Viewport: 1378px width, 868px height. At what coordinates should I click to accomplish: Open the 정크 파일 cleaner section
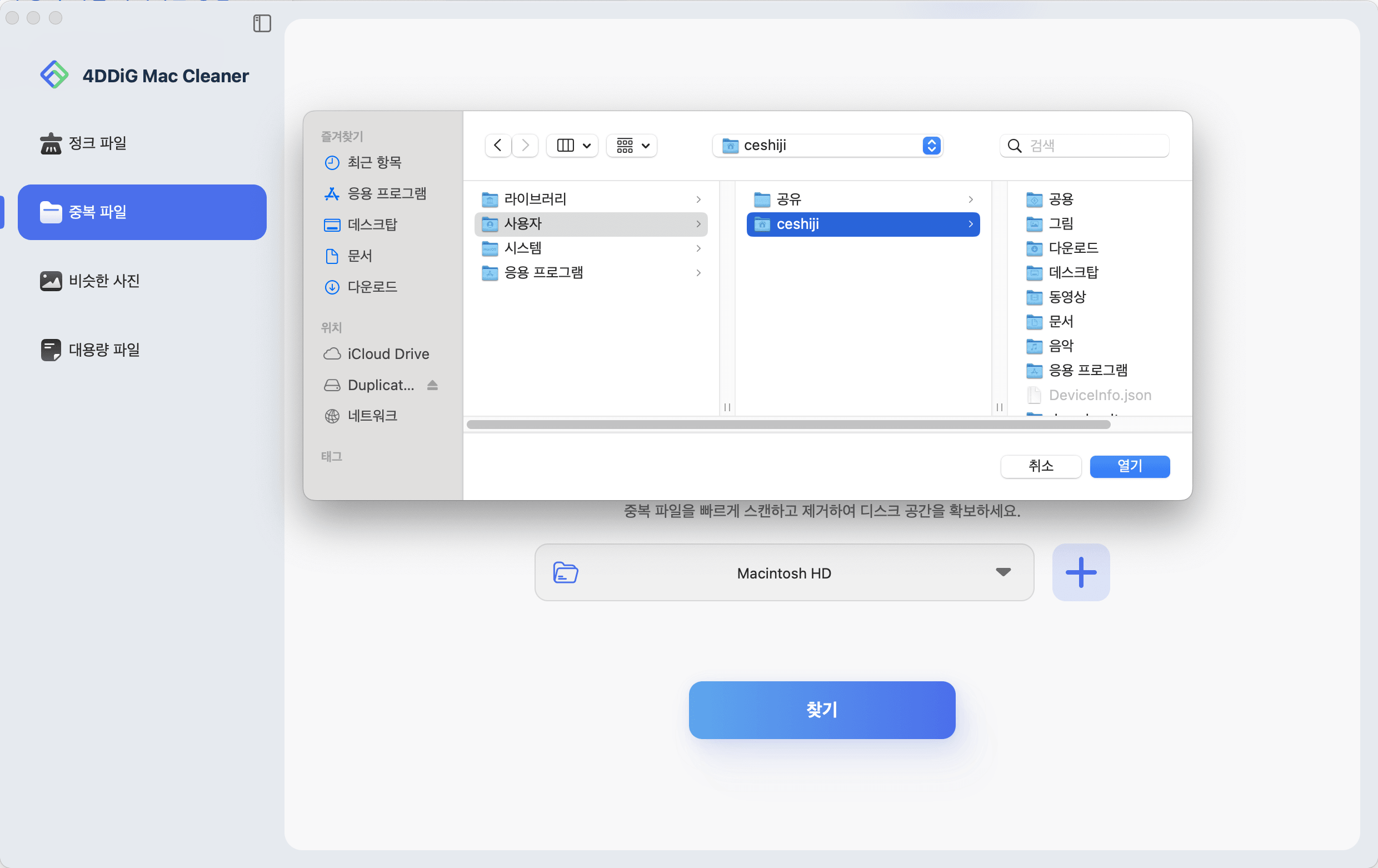(x=97, y=143)
